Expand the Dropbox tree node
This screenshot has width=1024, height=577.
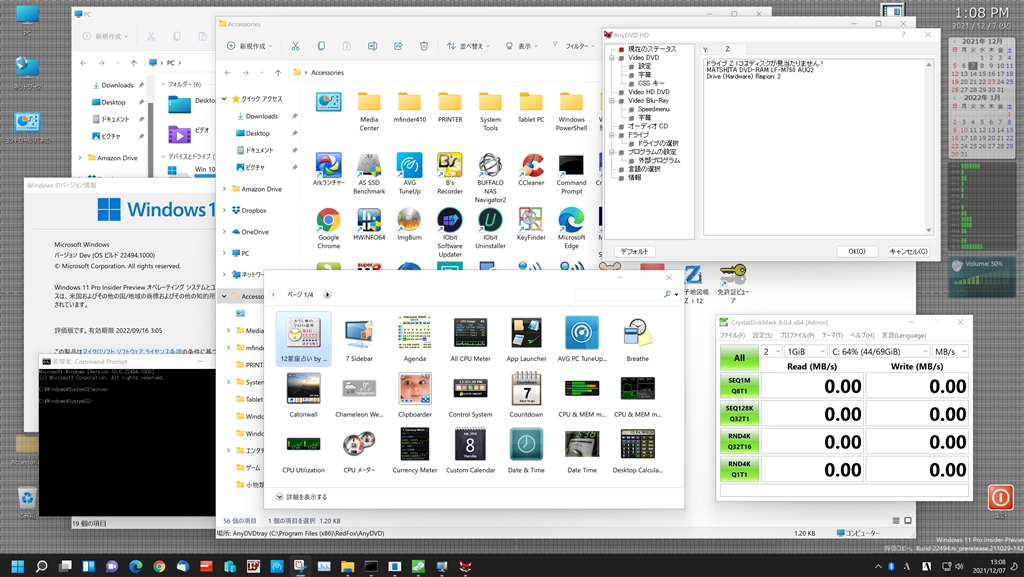point(224,210)
